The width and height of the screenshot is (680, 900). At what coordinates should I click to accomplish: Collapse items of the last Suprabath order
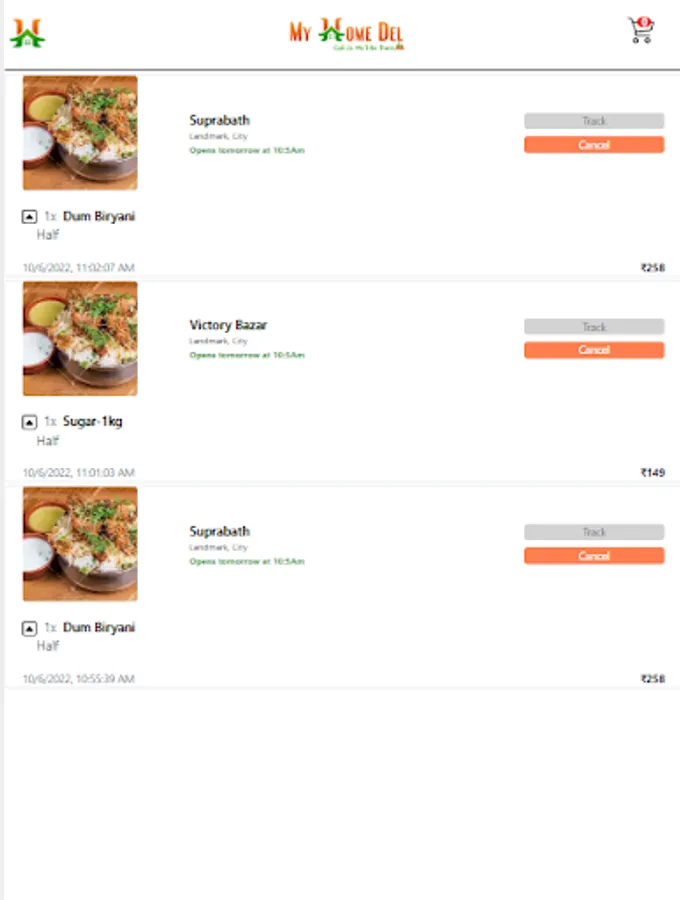pyautogui.click(x=29, y=629)
